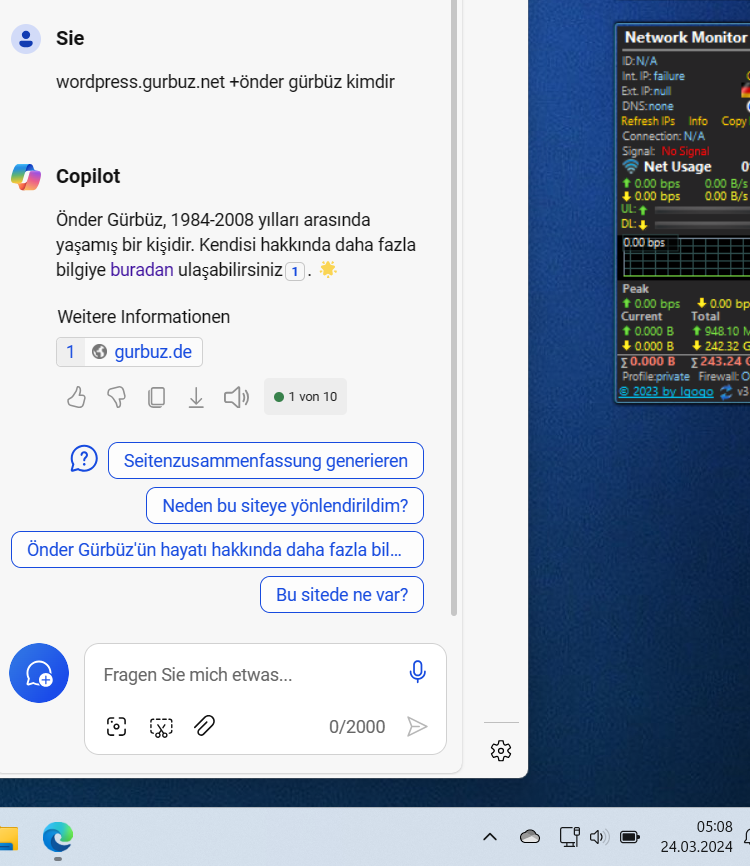Choose Önder Gürbüz'ün hayatı hakkında suggestion
This screenshot has width=750, height=866.
click(217, 550)
